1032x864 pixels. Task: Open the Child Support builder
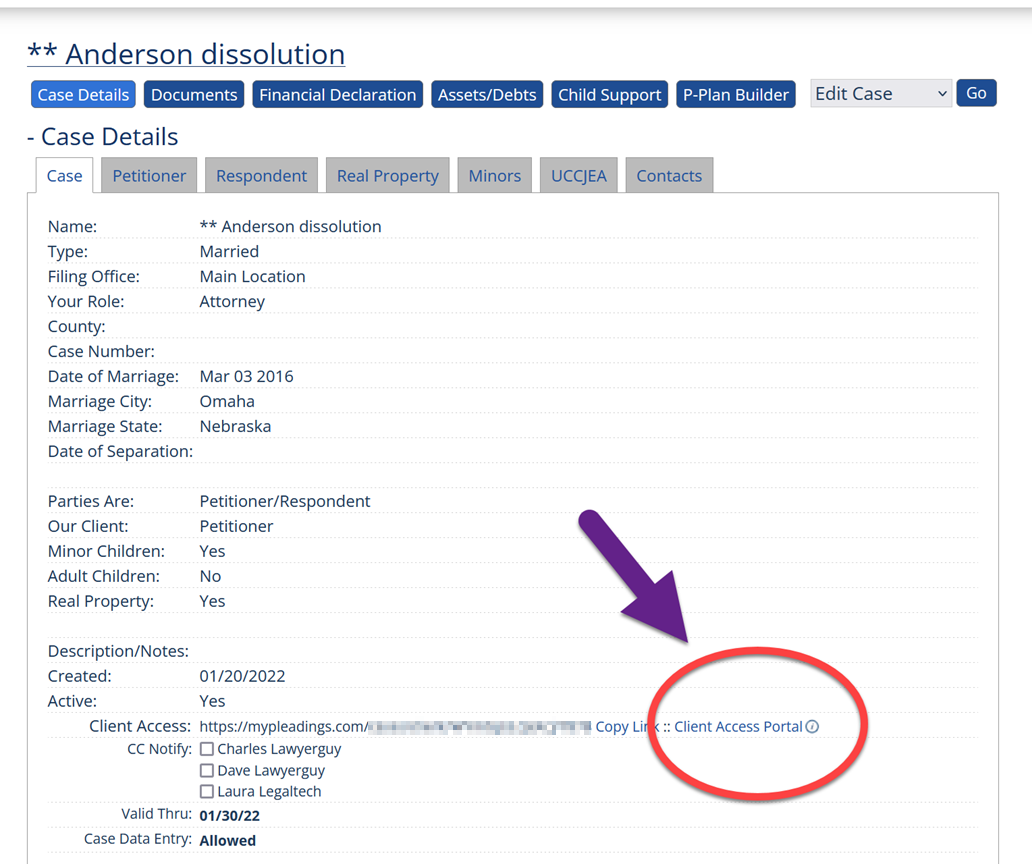click(x=609, y=93)
